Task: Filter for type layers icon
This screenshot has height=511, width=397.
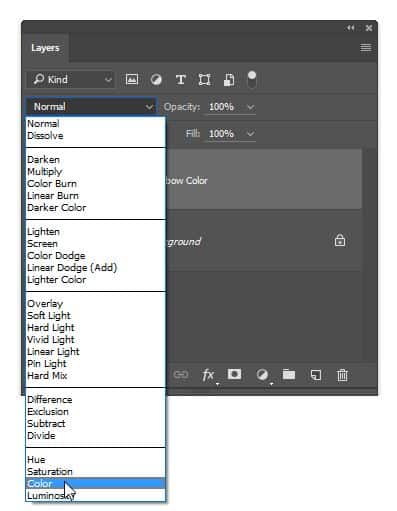Action: (180, 80)
